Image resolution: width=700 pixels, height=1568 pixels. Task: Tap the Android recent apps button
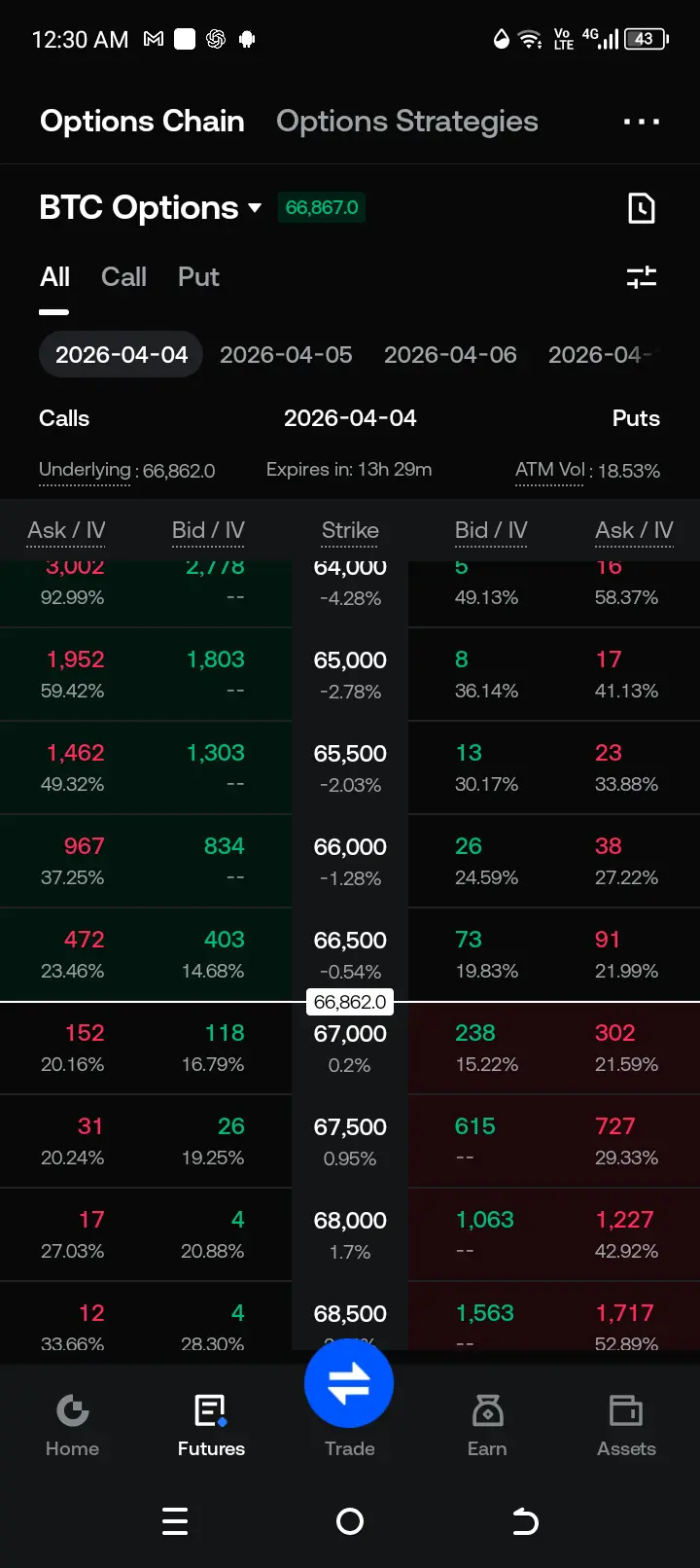coord(175,1521)
